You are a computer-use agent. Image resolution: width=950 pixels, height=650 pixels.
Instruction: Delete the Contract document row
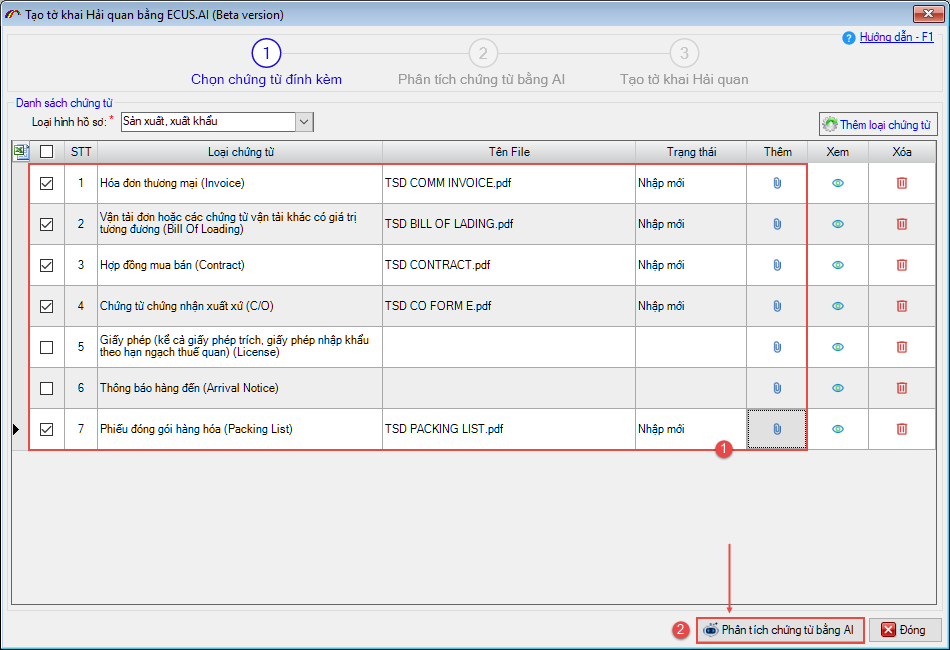(x=901, y=265)
